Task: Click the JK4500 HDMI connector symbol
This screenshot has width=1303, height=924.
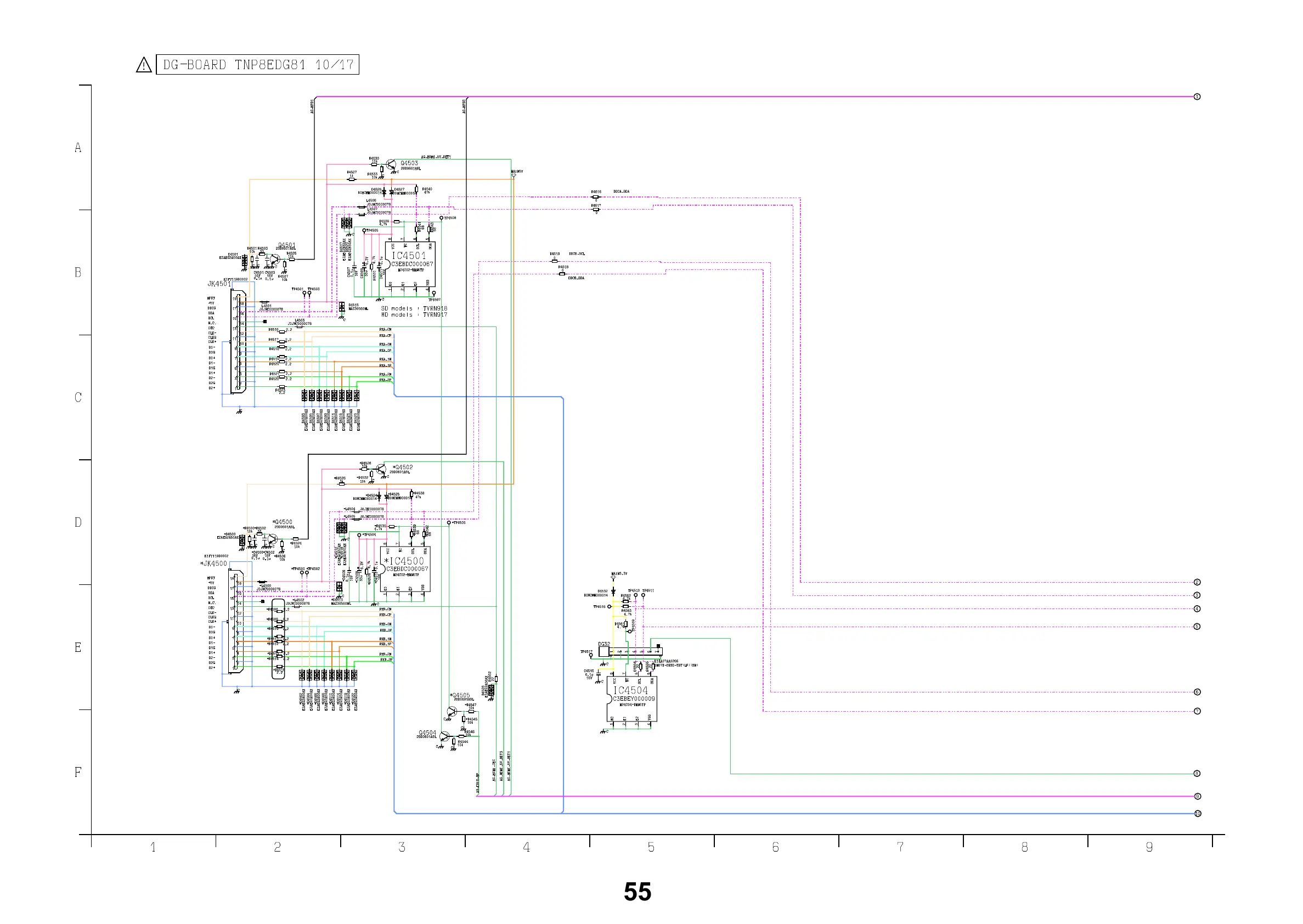Action: (236, 622)
